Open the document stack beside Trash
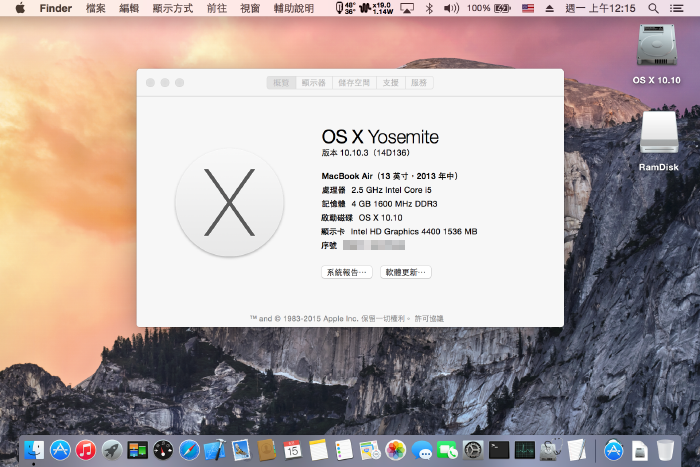This screenshot has width=700, height=467. (639, 450)
